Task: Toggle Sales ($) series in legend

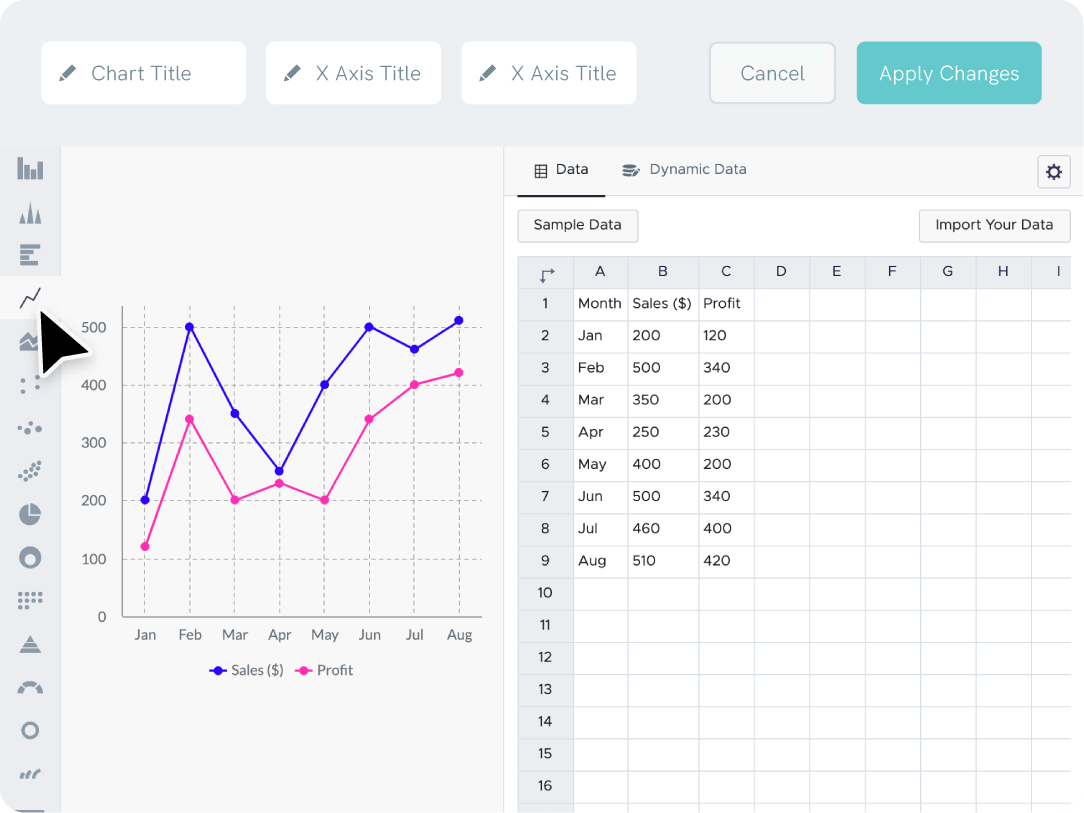Action: (x=246, y=670)
